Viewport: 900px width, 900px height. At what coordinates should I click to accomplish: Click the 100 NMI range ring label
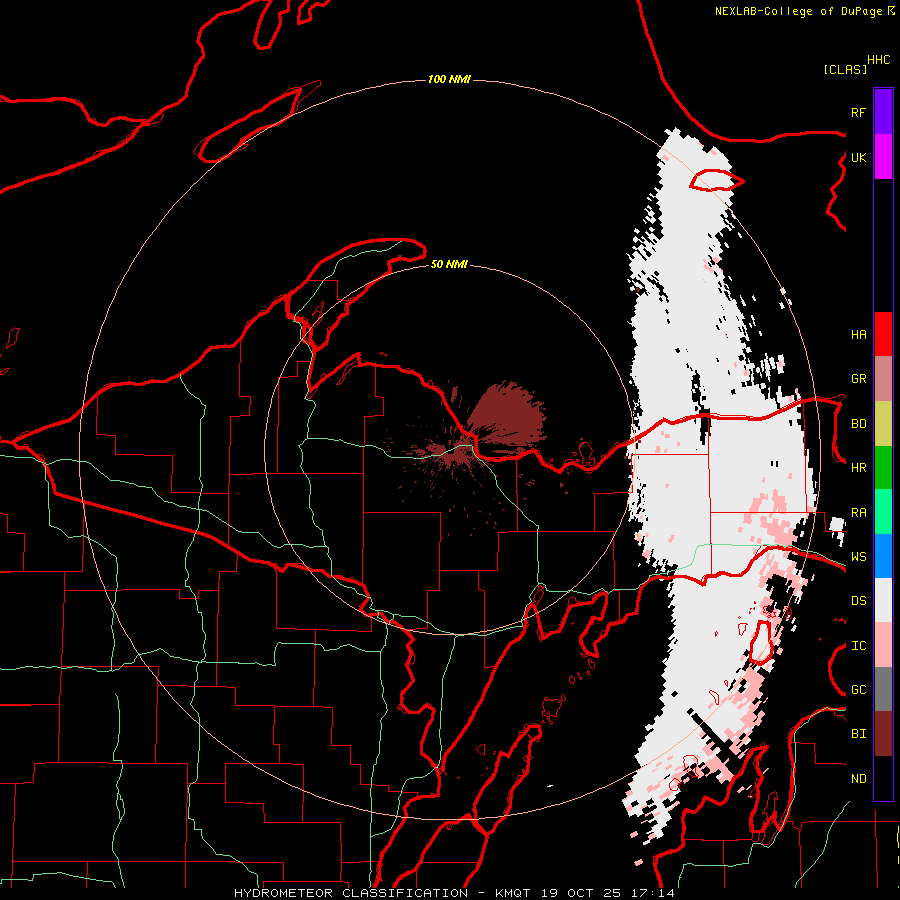tap(449, 79)
